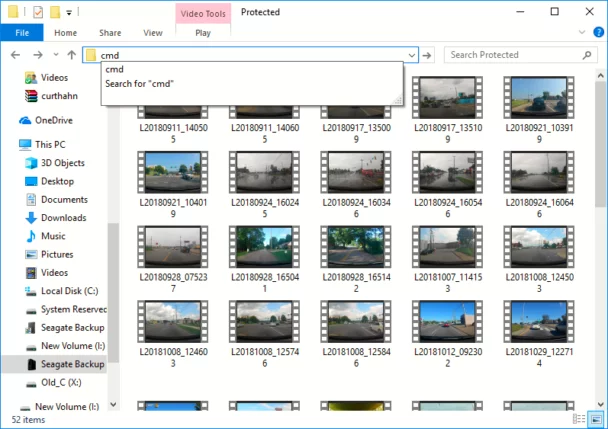This screenshot has height=429, width=608.
Task: Select OneDrive in the navigation pane
Action: click(54, 120)
